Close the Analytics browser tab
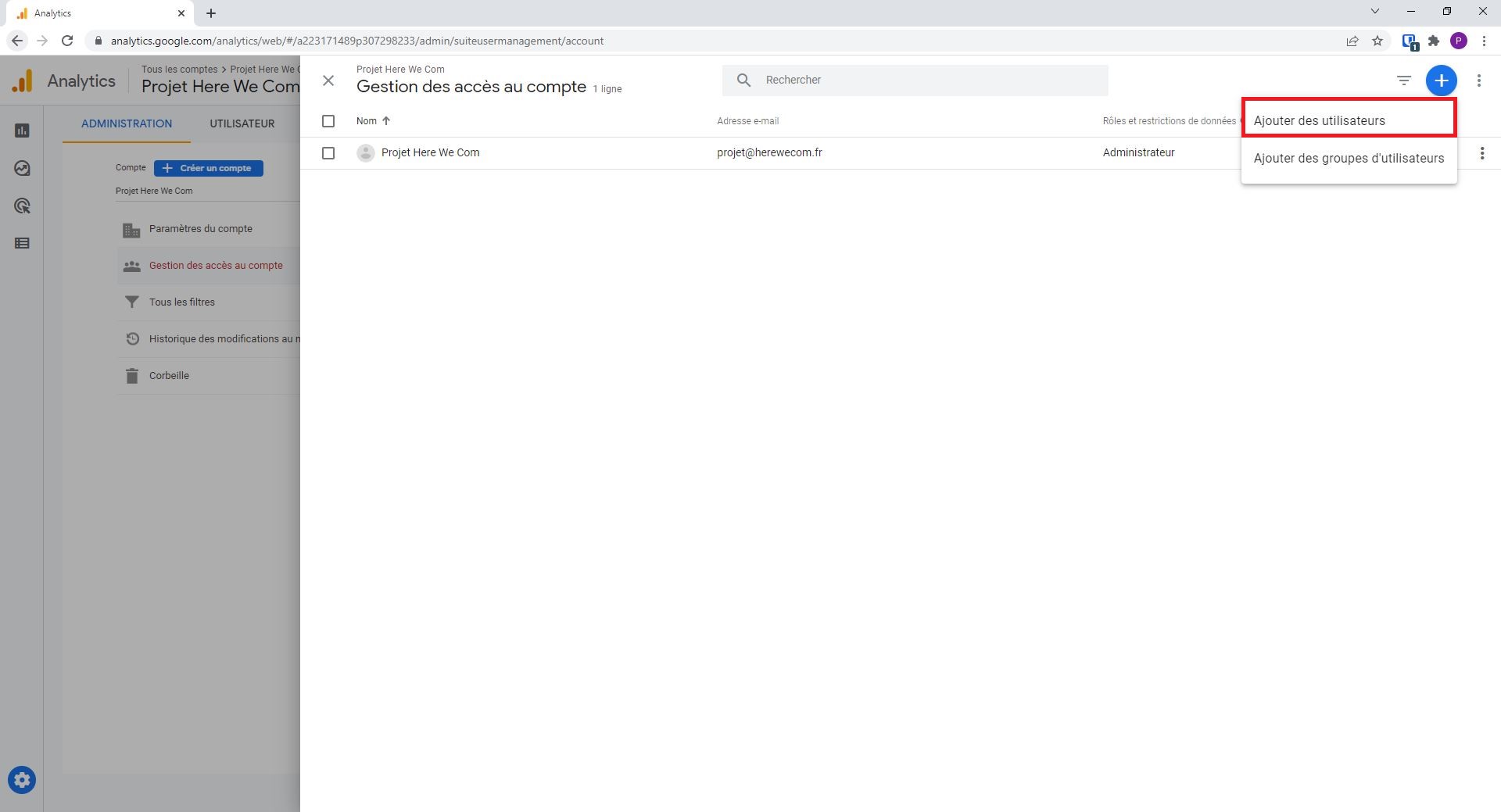Viewport: 1501px width, 812px height. [x=181, y=13]
